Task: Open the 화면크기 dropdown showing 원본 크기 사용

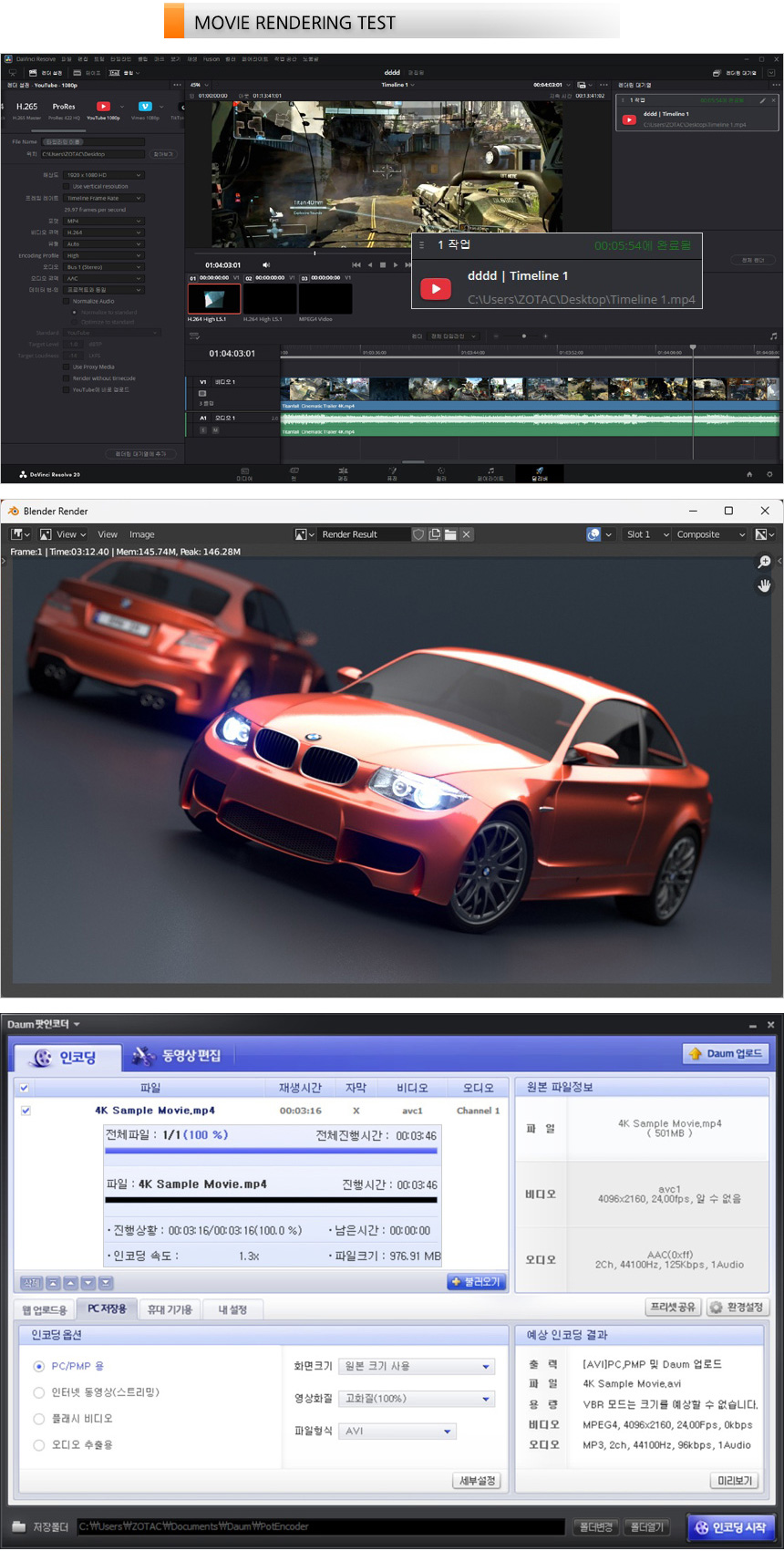Action: pyautogui.click(x=417, y=1366)
